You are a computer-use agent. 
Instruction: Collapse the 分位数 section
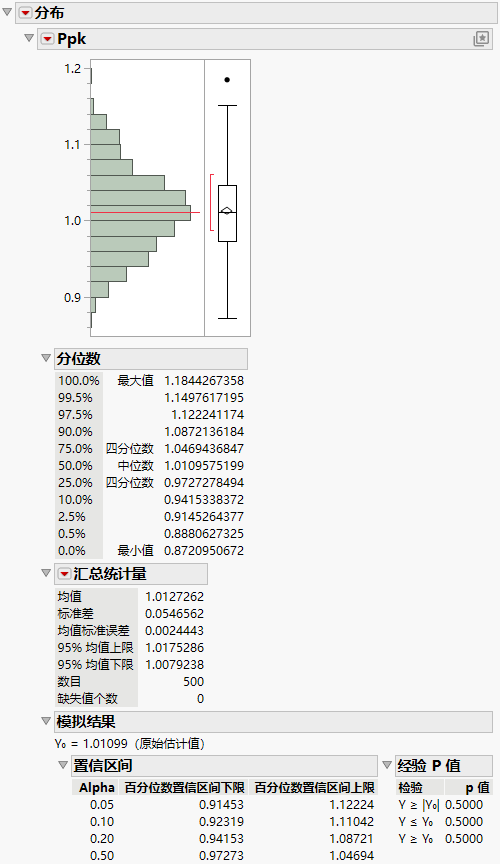pos(46,358)
